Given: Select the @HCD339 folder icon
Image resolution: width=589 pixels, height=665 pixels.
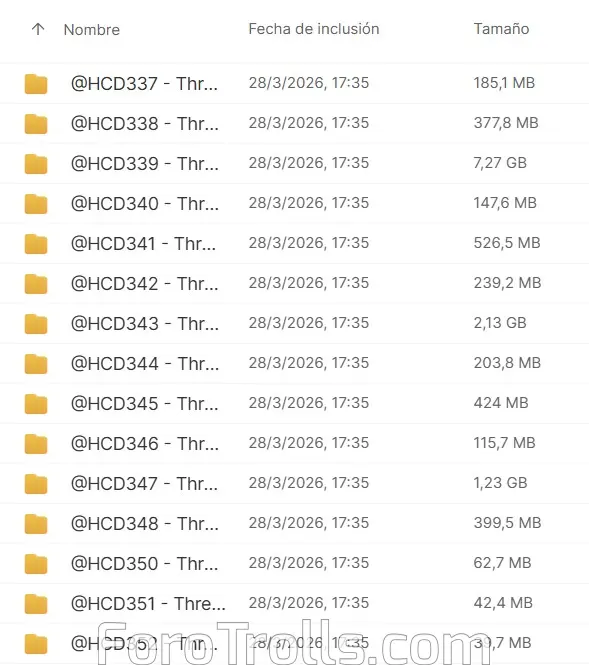Looking at the screenshot, I should [36, 164].
